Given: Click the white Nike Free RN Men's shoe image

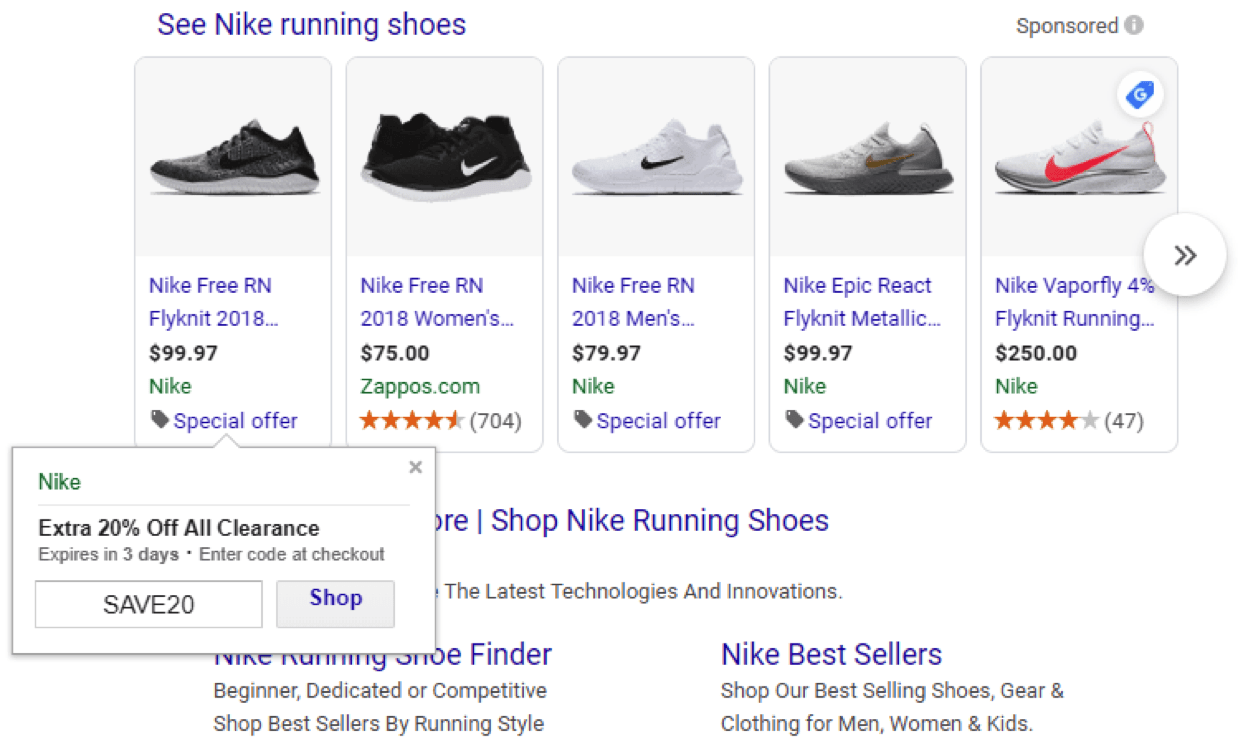Looking at the screenshot, I should 656,157.
